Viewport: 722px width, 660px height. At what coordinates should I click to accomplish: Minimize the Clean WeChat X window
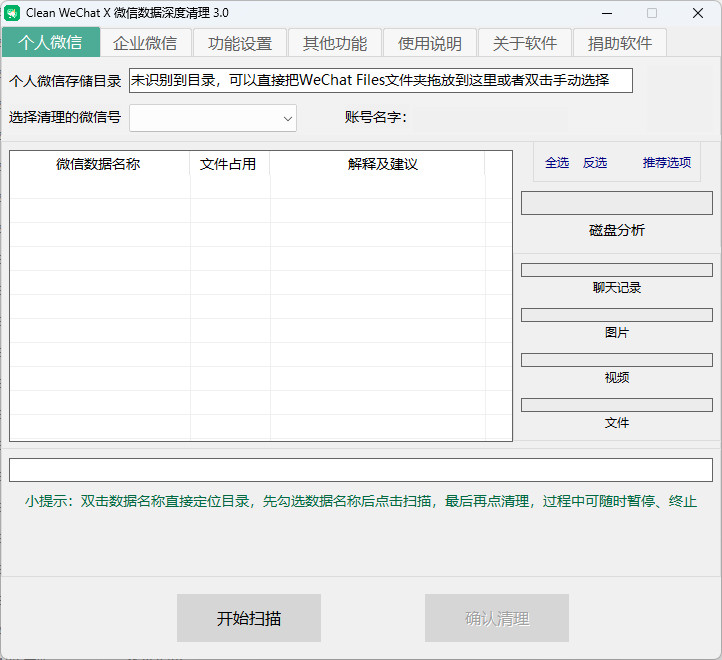tap(607, 13)
